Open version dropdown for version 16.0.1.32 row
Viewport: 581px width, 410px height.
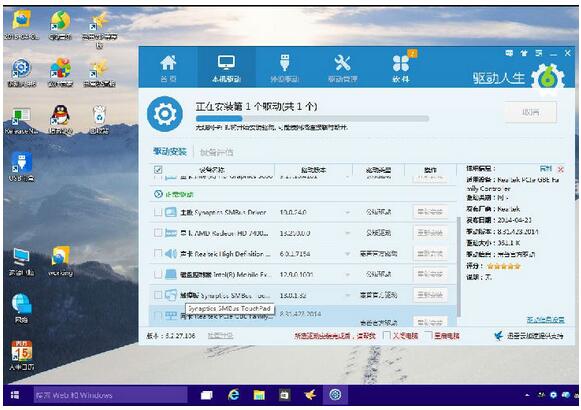[348, 296]
